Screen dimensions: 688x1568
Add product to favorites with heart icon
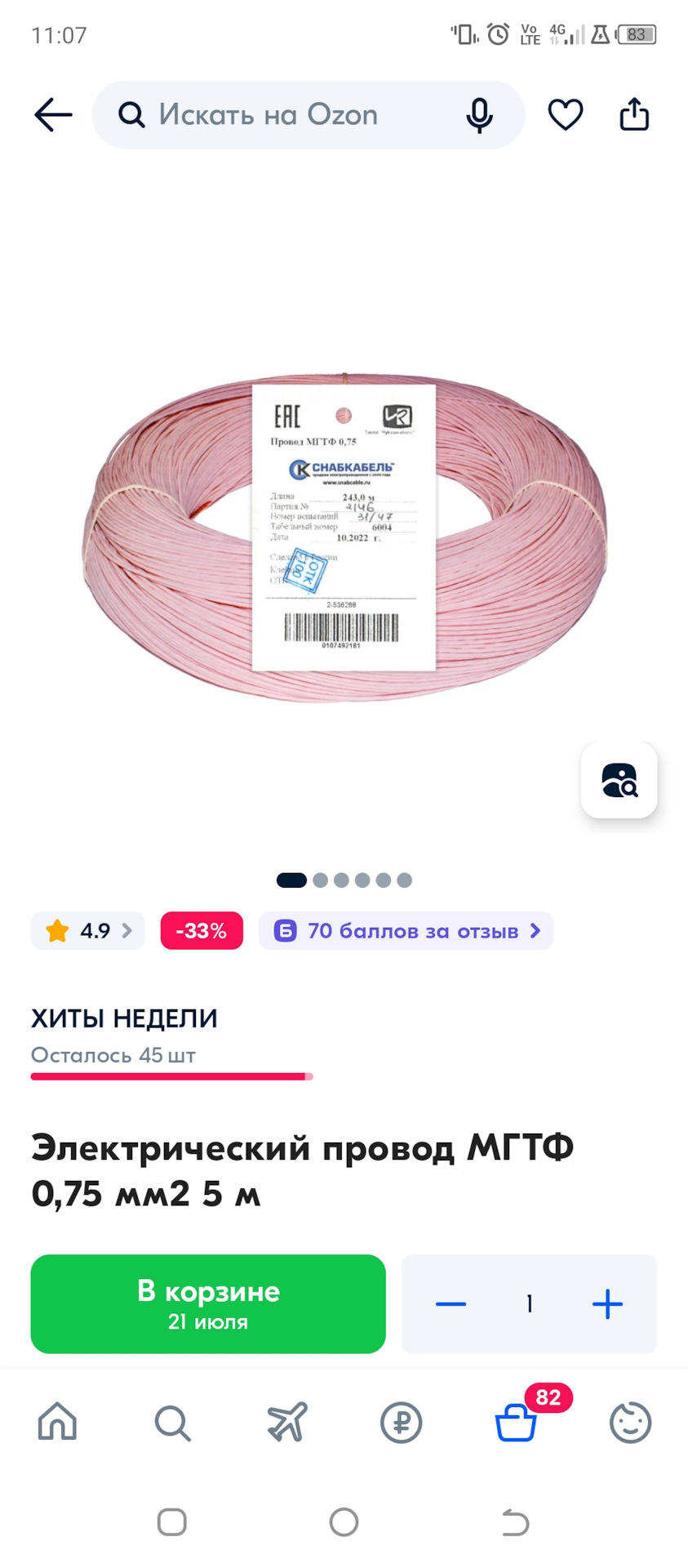click(565, 114)
